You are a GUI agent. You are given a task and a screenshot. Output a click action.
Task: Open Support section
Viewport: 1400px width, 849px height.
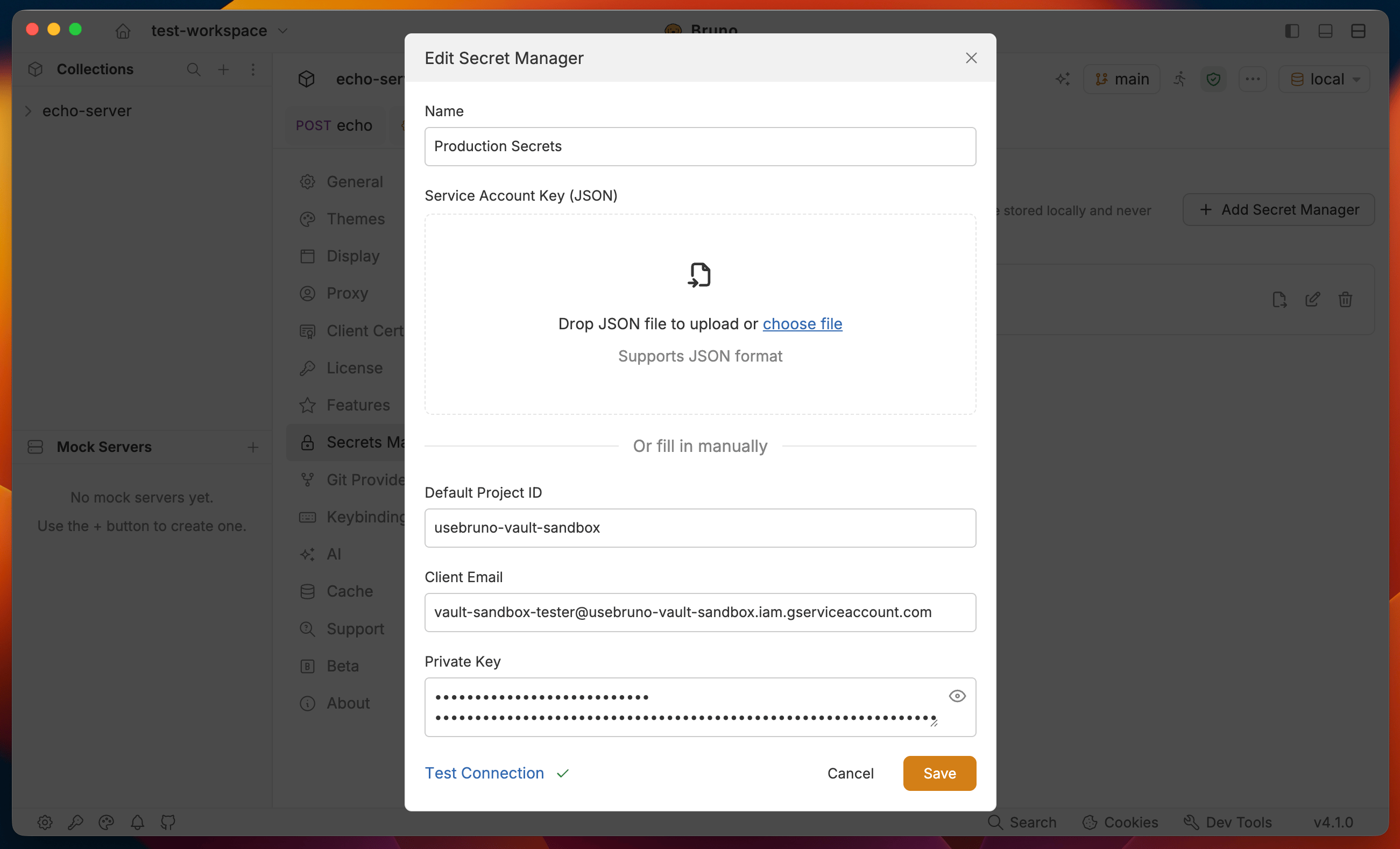point(342,629)
